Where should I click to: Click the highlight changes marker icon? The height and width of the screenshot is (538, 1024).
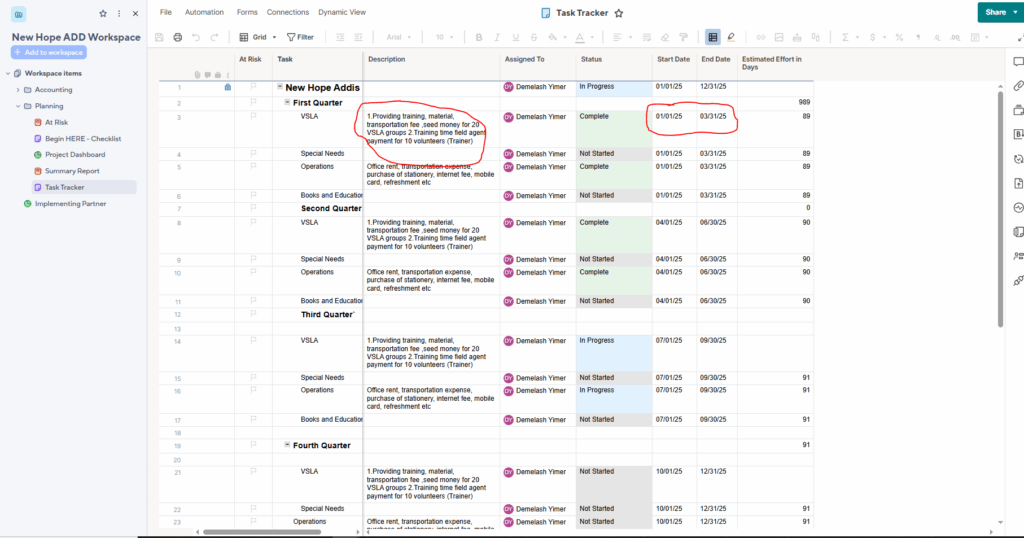731,37
